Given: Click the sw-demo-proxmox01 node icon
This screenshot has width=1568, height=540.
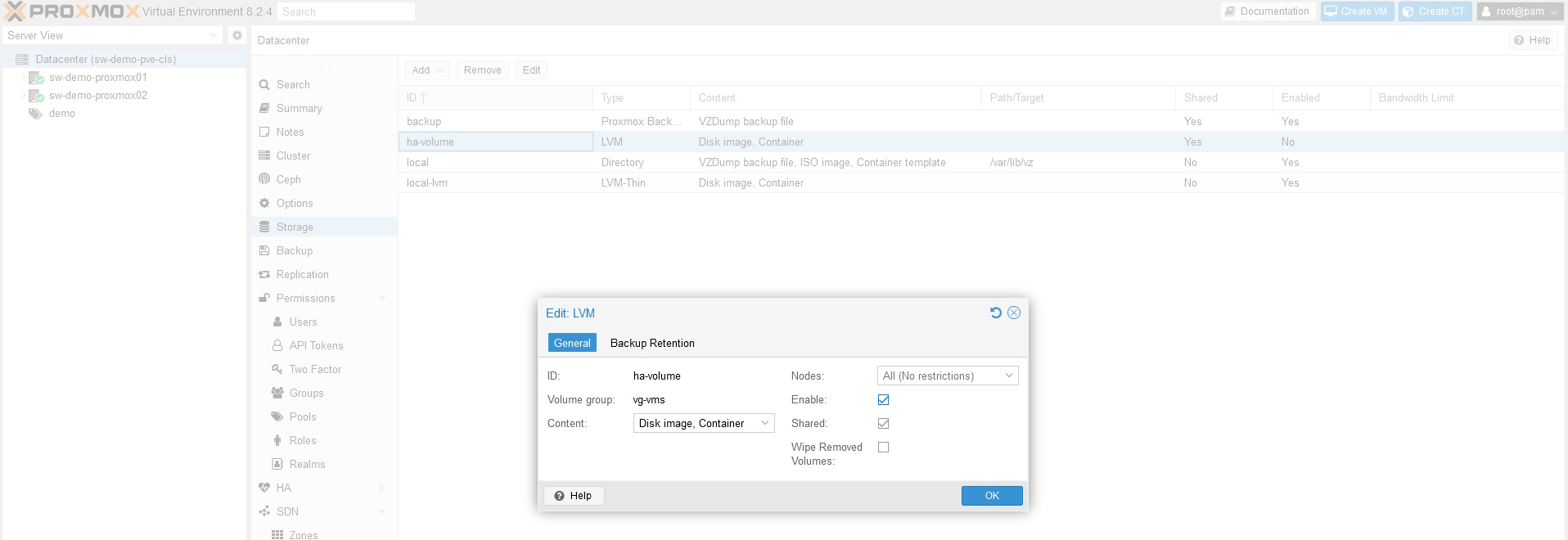Looking at the screenshot, I should [36, 78].
